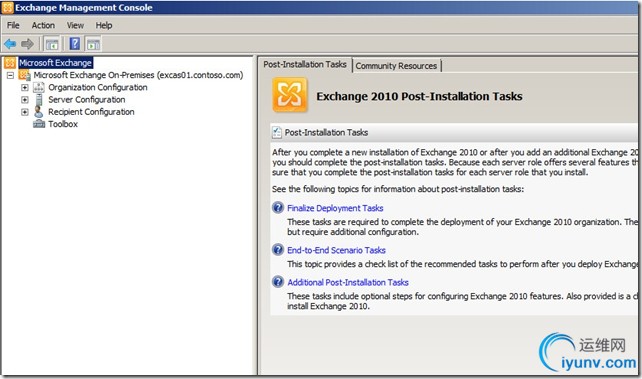Screen dimensions: 642x379
Task: Open the End-to-End Scenario Tasks link
Action: [336, 250]
